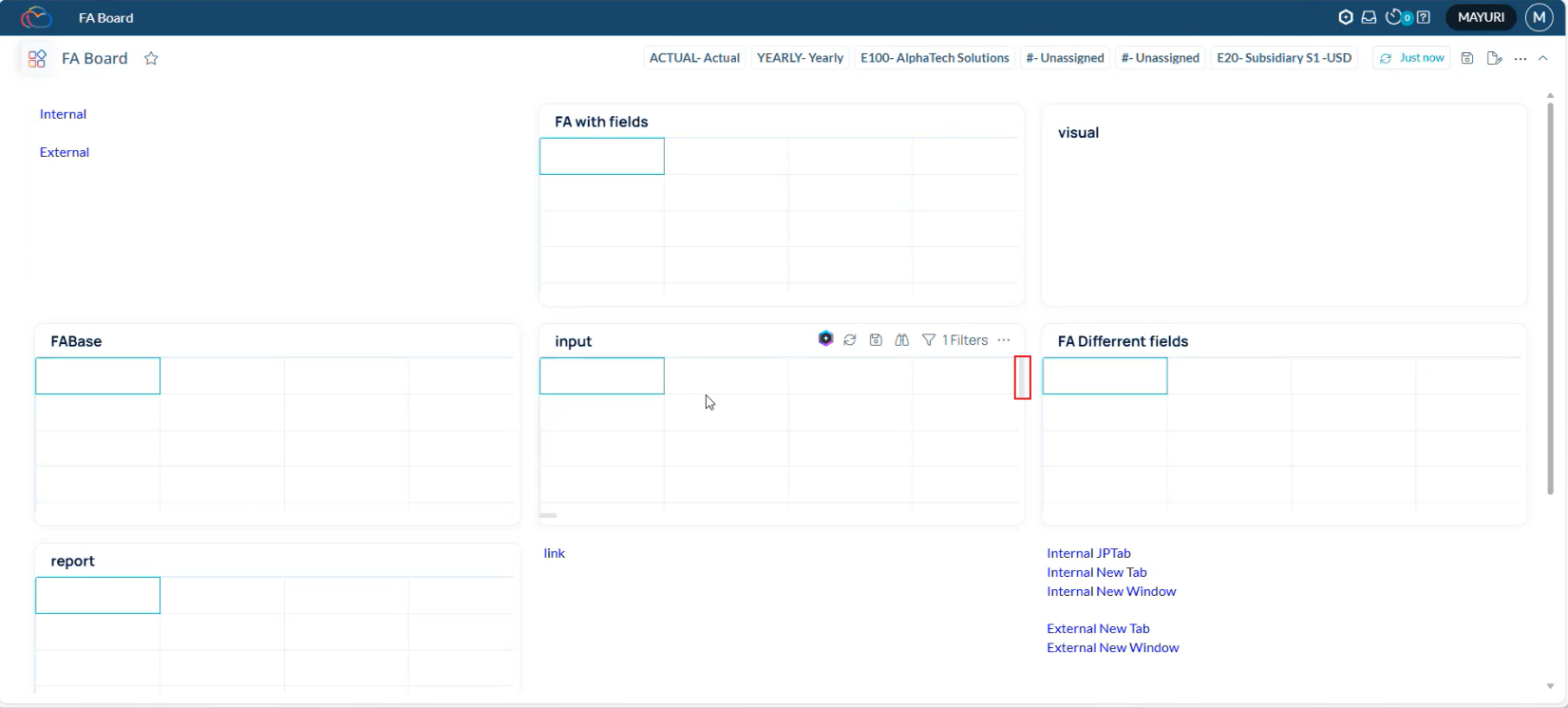The image size is (1568, 708).
Task: Save the board using top toolbar icon
Action: point(1467,58)
